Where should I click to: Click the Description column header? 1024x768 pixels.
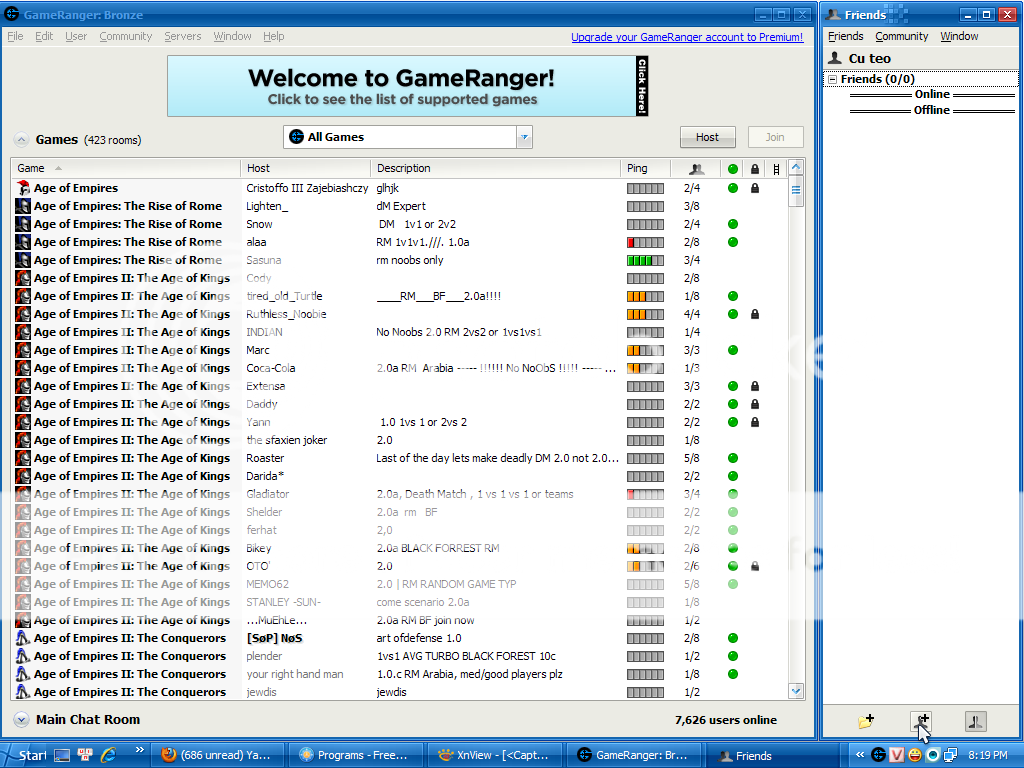pyautogui.click(x=495, y=168)
